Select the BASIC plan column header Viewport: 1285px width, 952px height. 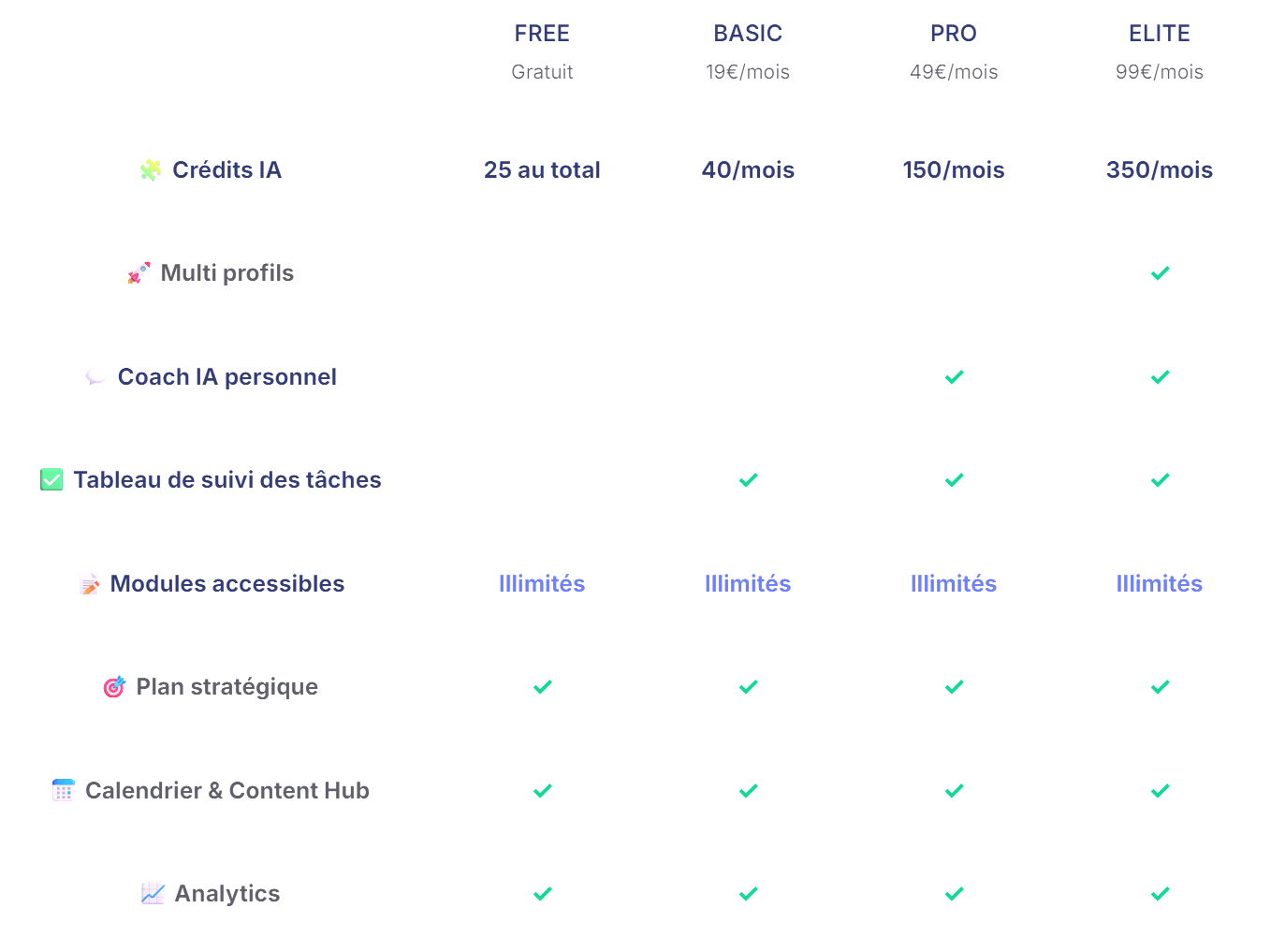click(x=748, y=34)
